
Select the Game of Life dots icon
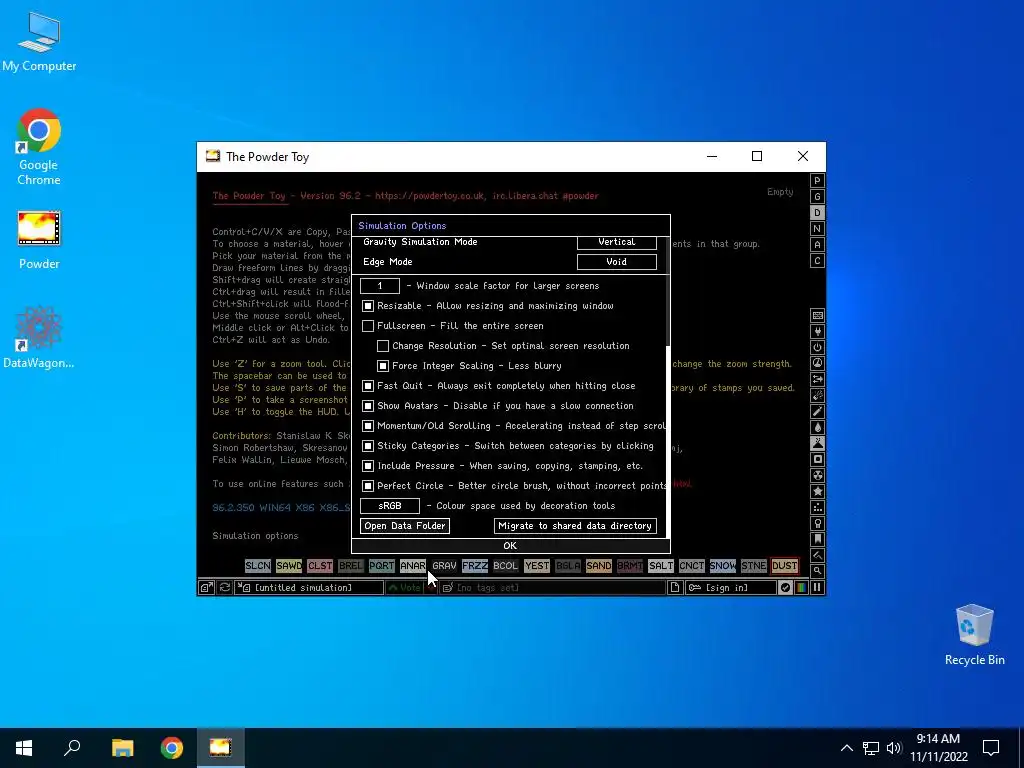pos(817,507)
